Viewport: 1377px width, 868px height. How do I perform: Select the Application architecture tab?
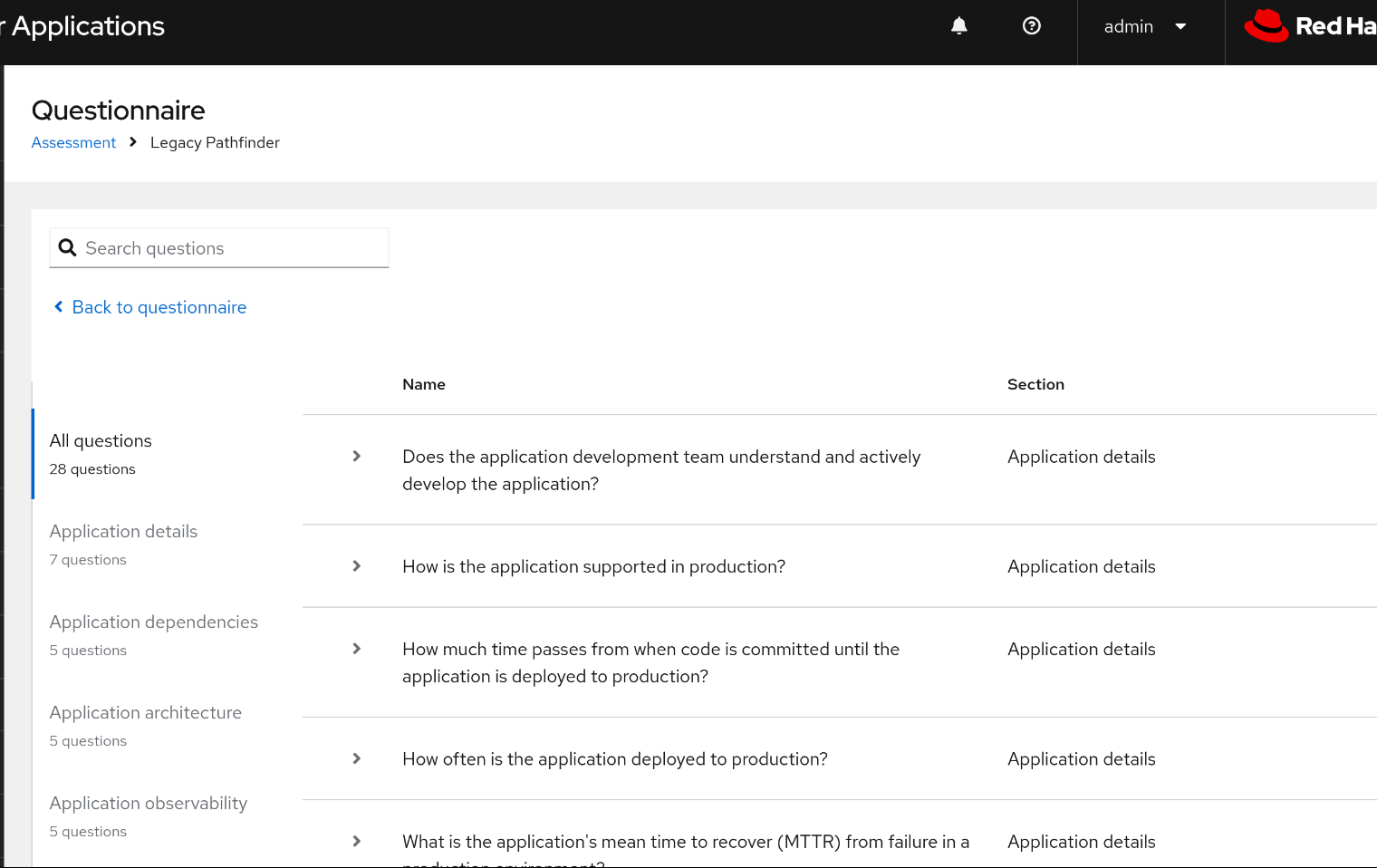coord(145,725)
